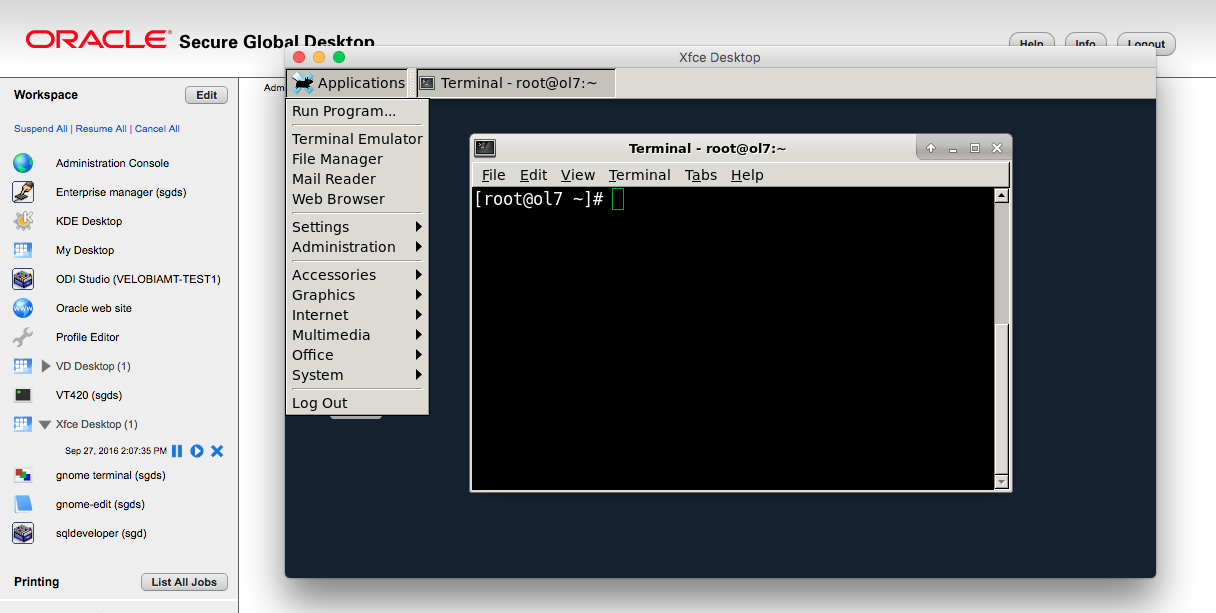Open the Administration Console globe icon
The width and height of the screenshot is (1216, 613).
click(23, 163)
